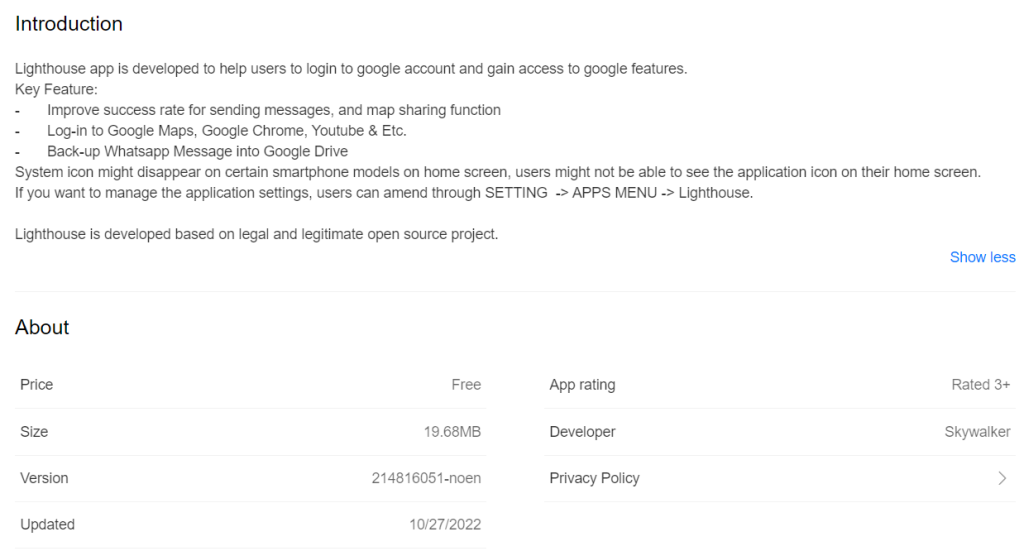Open the Privacy Policy row
This screenshot has height=551, width=1024.
tap(779, 479)
